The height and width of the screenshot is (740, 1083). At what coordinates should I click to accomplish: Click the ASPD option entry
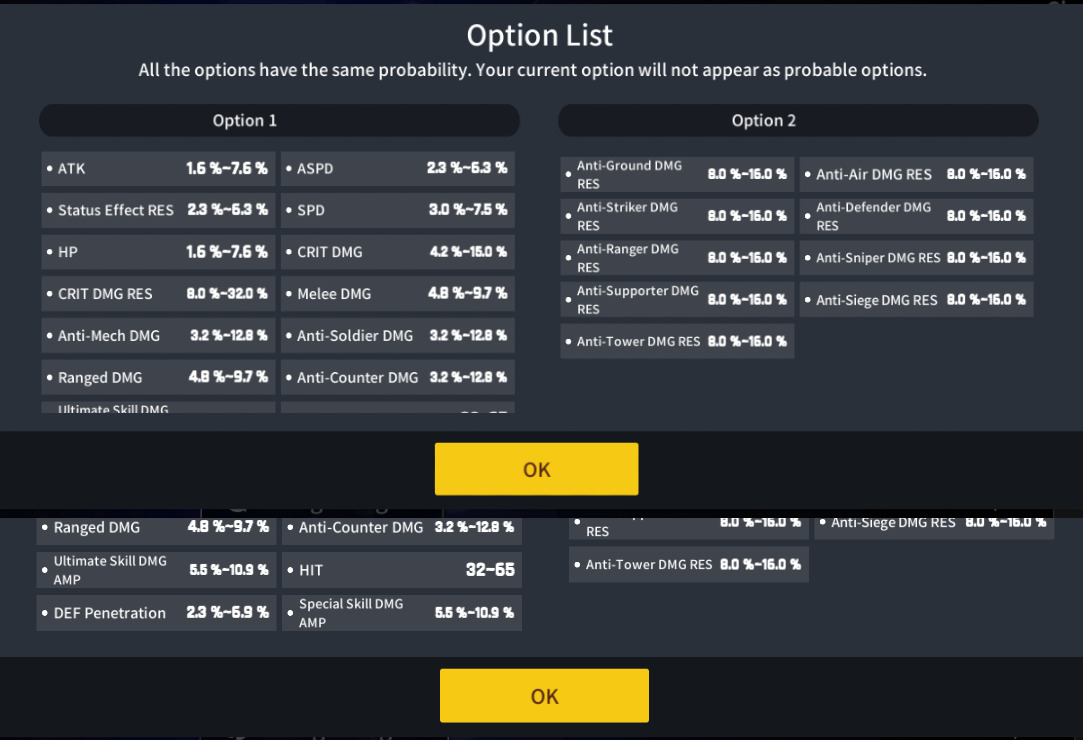click(397, 169)
